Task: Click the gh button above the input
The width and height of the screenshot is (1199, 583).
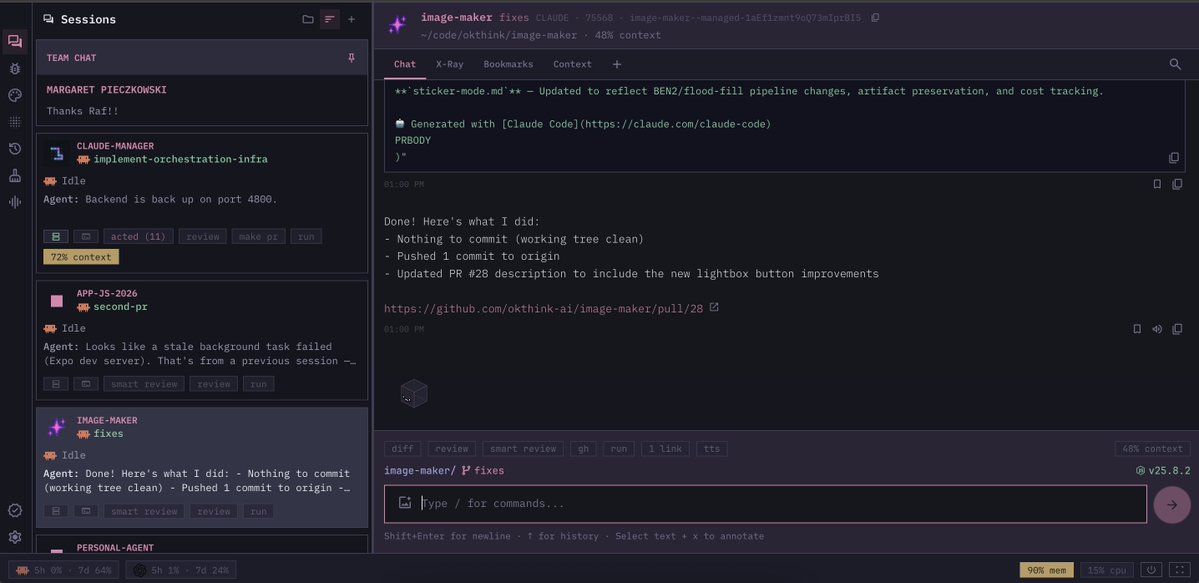Action: [583, 449]
